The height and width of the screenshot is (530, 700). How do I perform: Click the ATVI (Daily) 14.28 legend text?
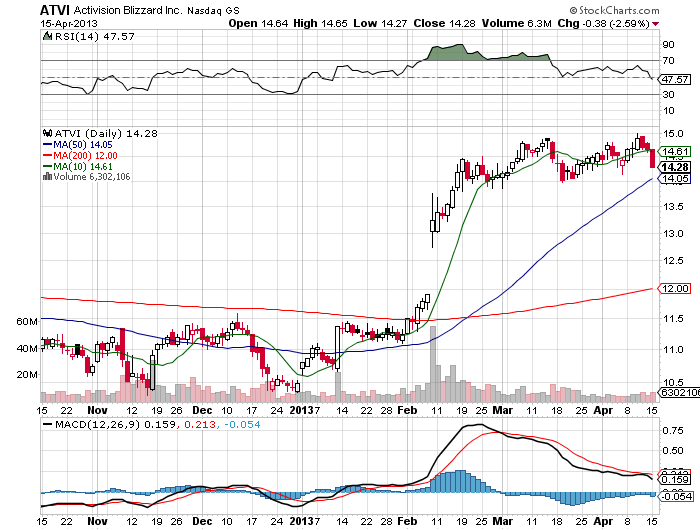[x=106, y=134]
